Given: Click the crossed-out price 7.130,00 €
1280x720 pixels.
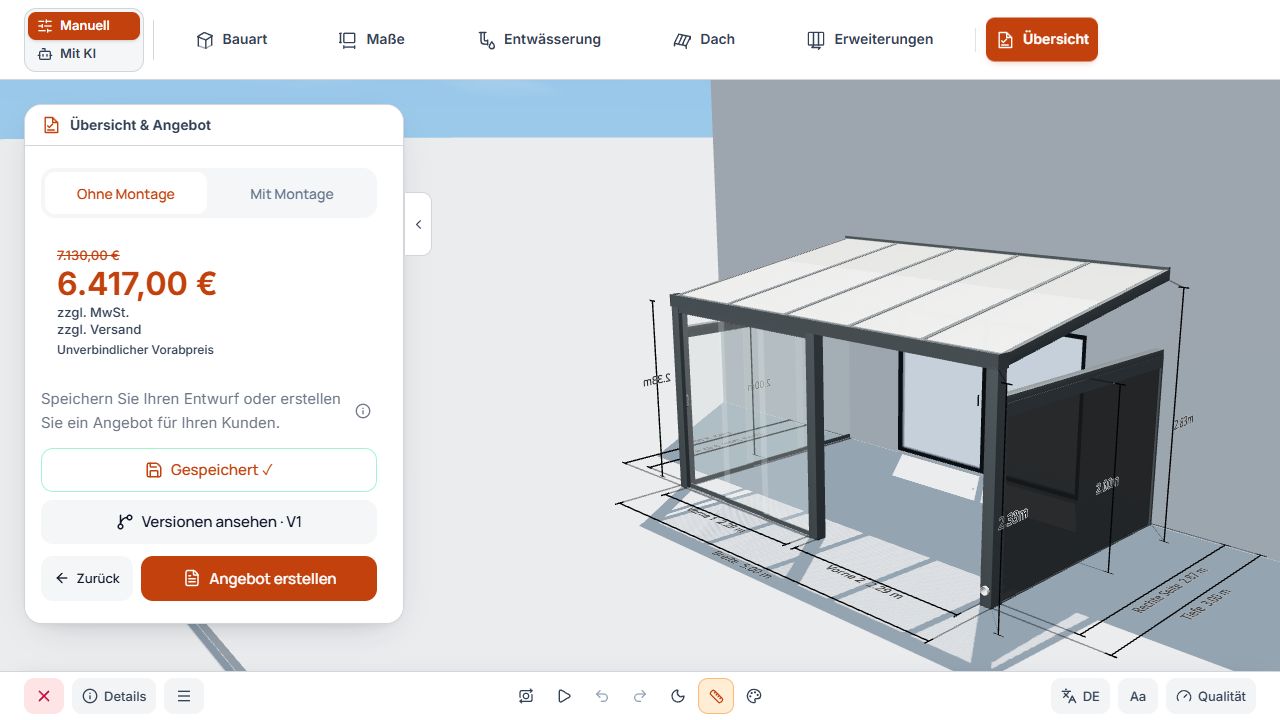Looking at the screenshot, I should coord(88,255).
